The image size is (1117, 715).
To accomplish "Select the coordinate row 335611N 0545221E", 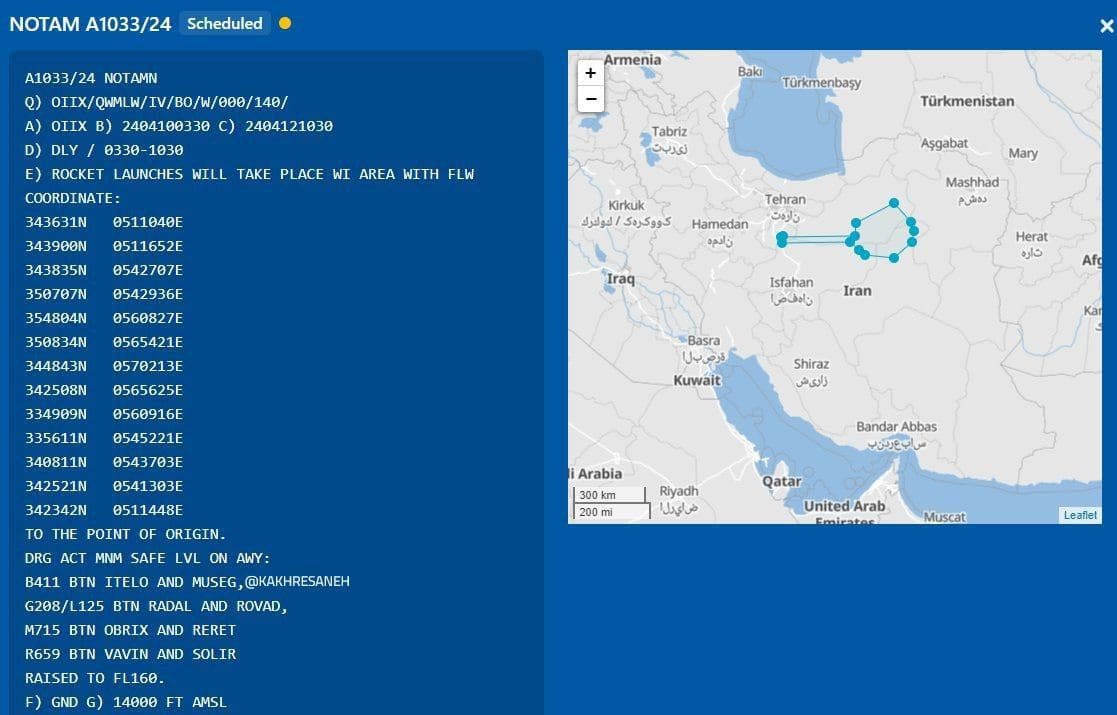I will 104,438.
